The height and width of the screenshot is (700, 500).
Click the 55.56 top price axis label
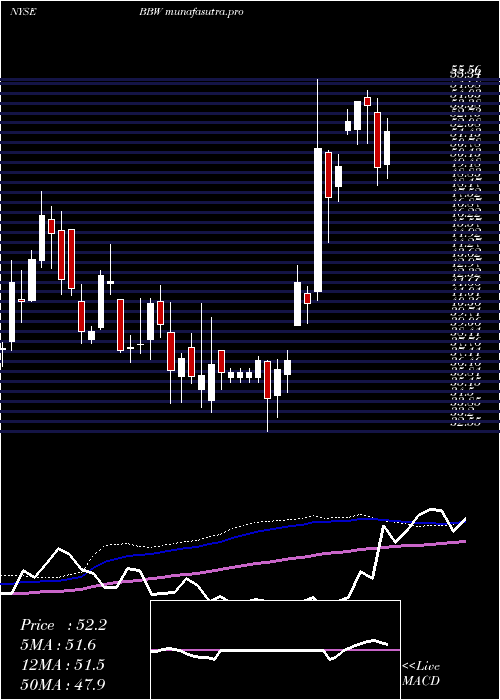pyautogui.click(x=465, y=69)
